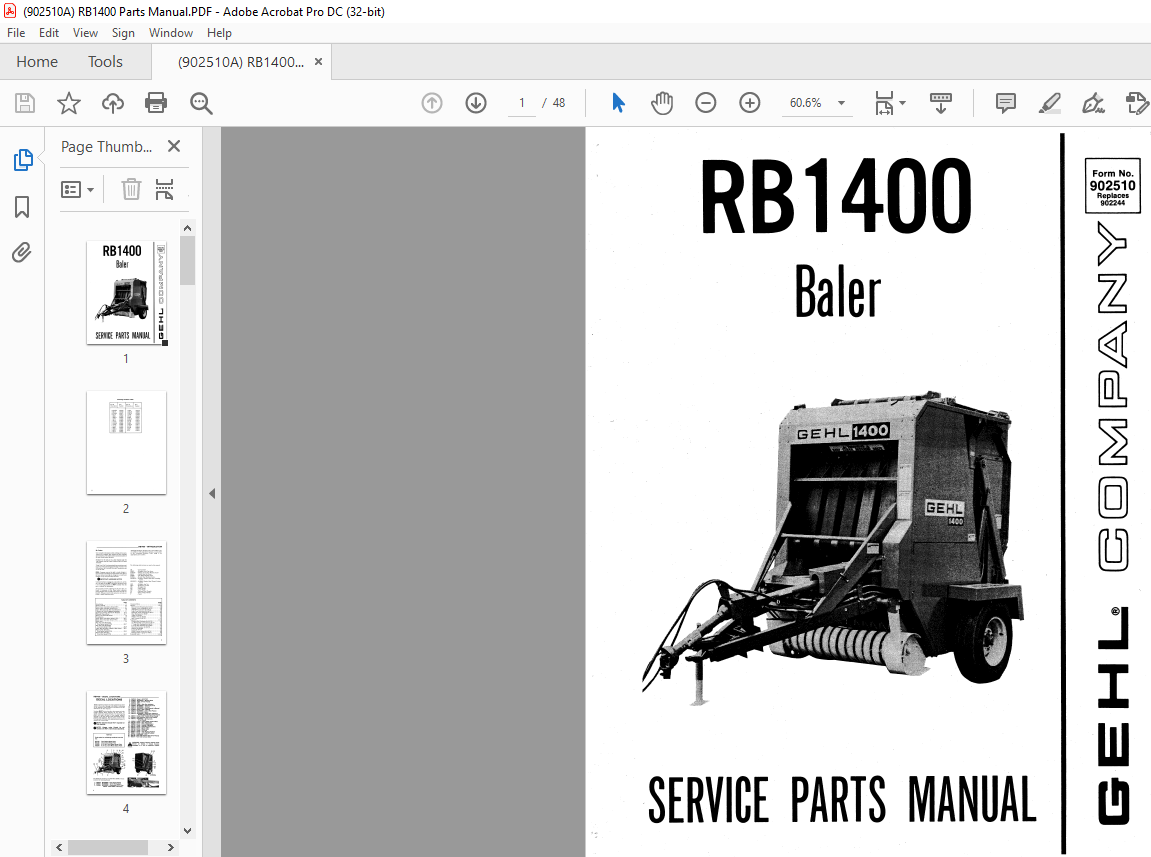Click the 60.6% zoom value field

point(805,103)
